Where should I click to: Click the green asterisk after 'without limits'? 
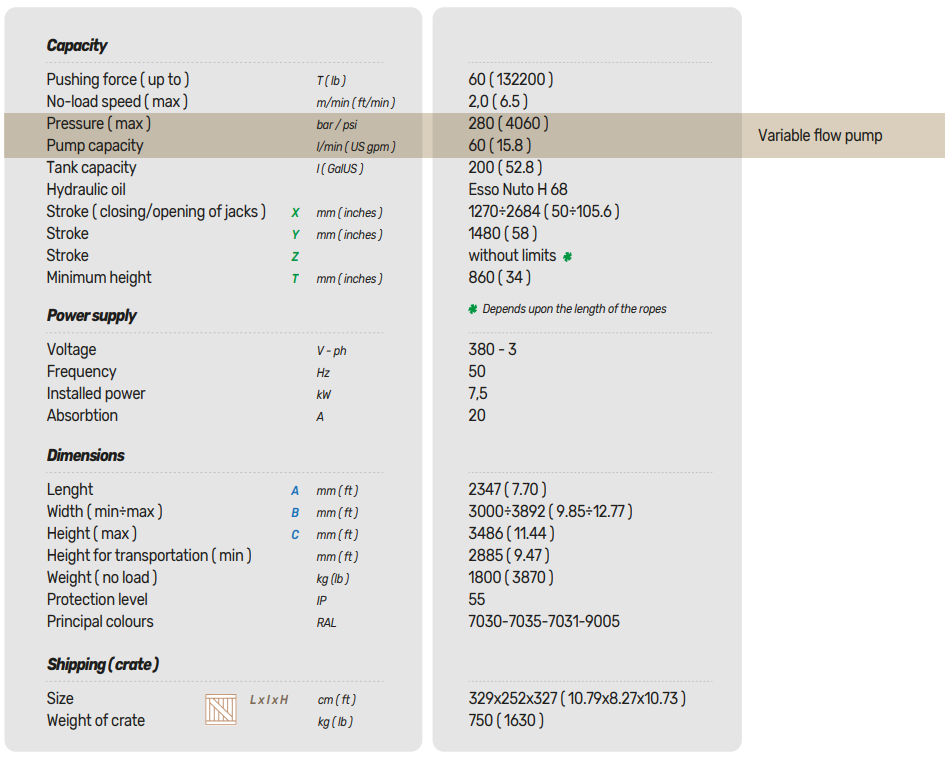[567, 256]
